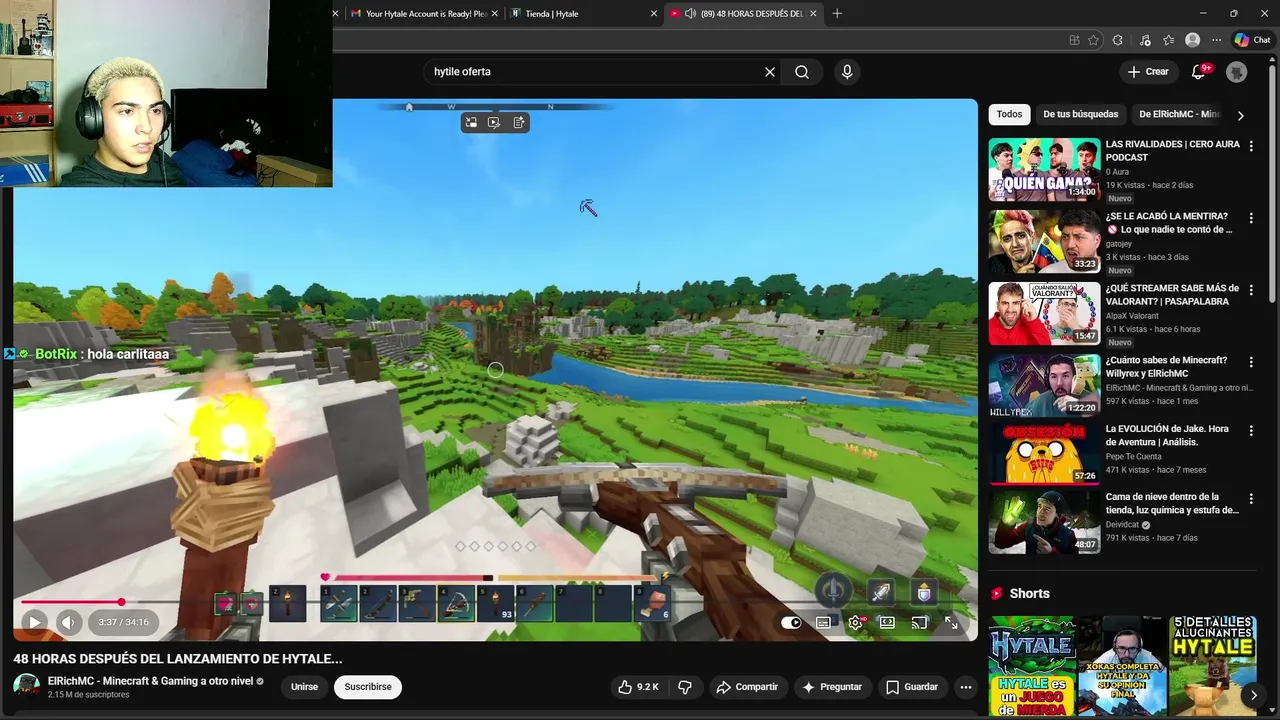Viewport: 1280px width, 720px height.
Task: Open the ElRichMC channel avatar
Action: [x=26, y=687]
